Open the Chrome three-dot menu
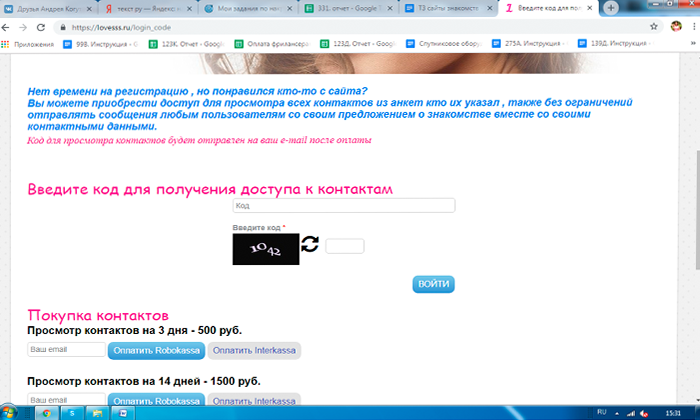700x420 pixels. (x=694, y=27)
